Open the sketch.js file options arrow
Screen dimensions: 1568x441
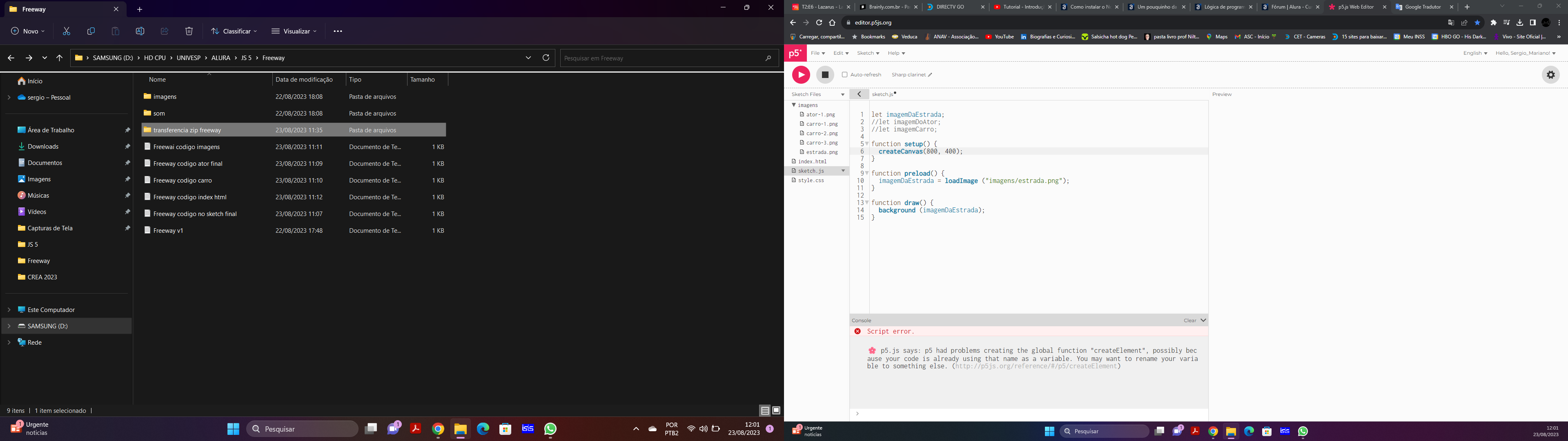[x=843, y=171]
